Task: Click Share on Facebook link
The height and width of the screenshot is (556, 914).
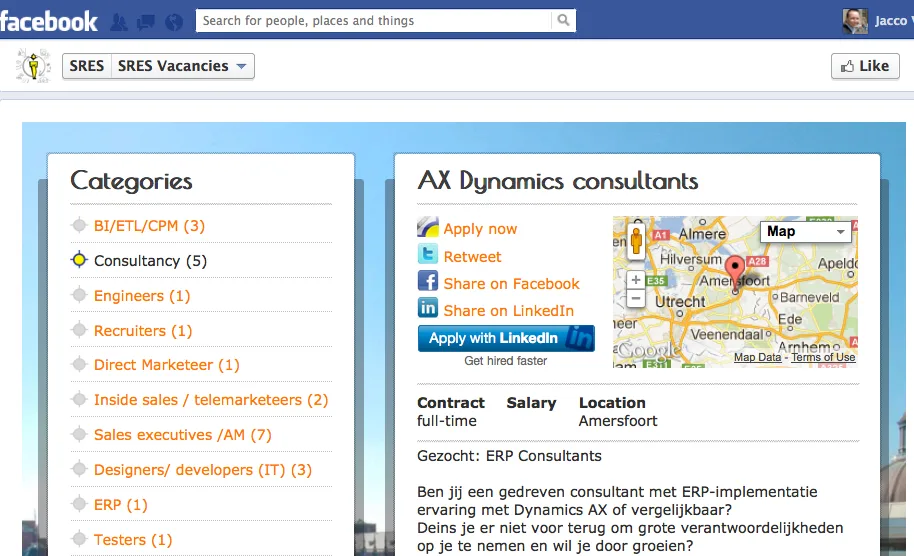Action: [511, 283]
